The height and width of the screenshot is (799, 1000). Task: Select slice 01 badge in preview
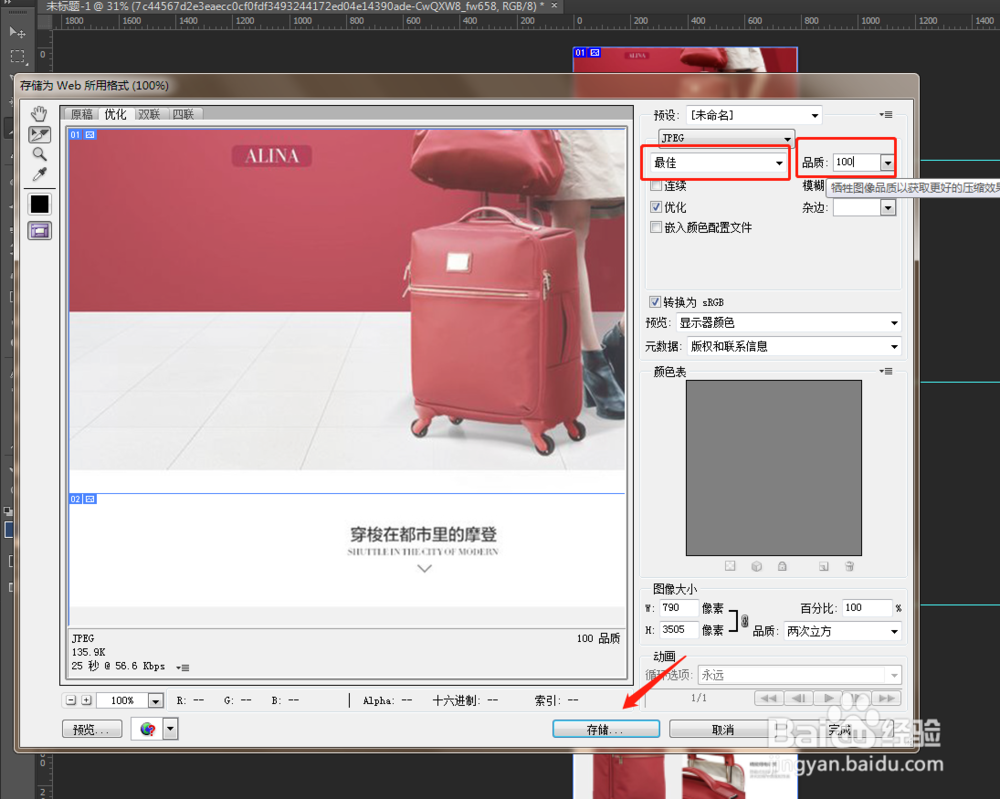coord(82,135)
